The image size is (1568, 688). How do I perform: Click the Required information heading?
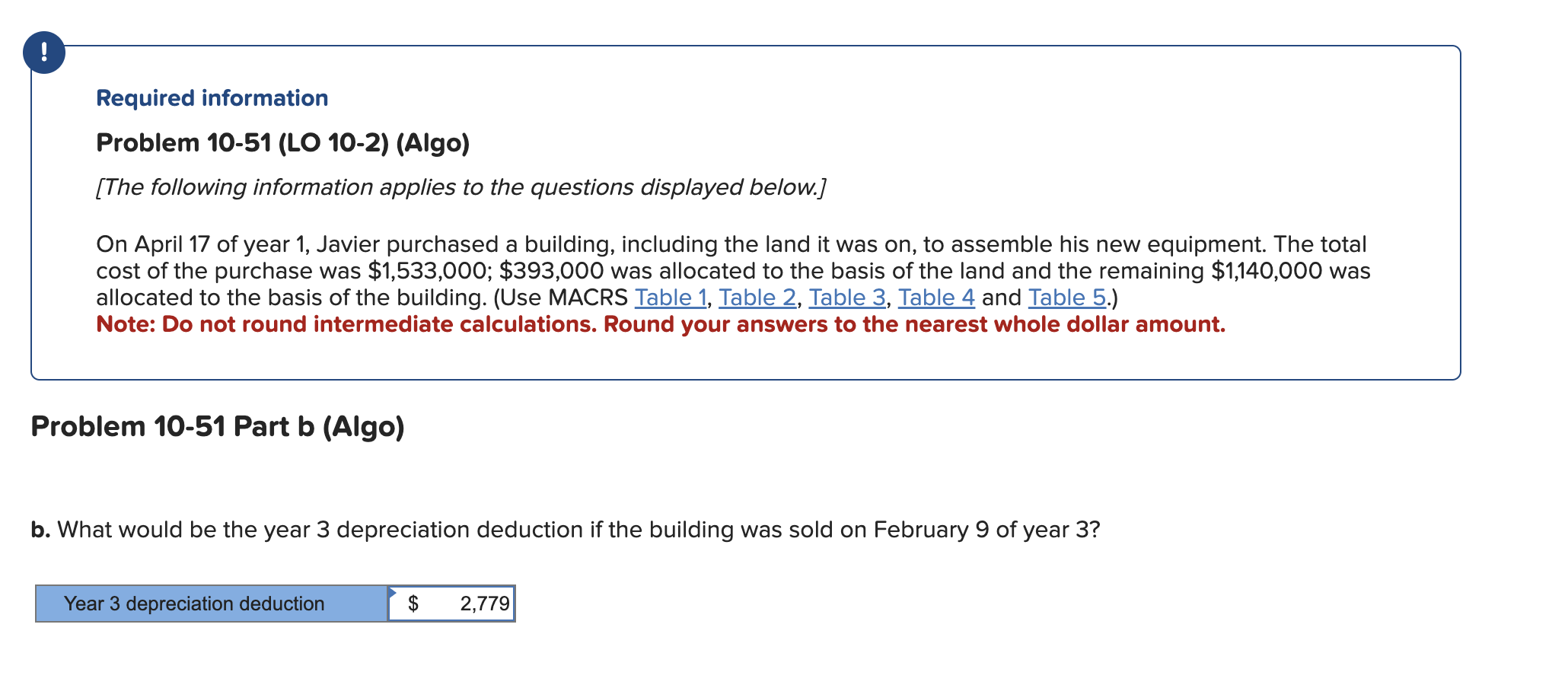[212, 97]
